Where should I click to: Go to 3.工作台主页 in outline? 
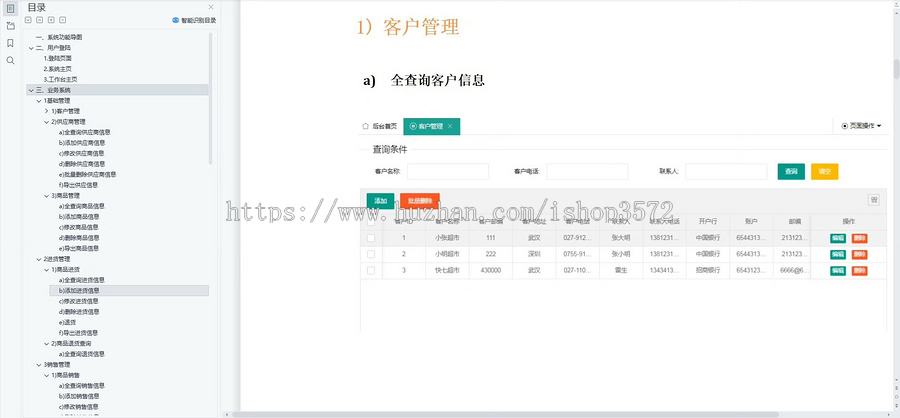click(x=60, y=79)
